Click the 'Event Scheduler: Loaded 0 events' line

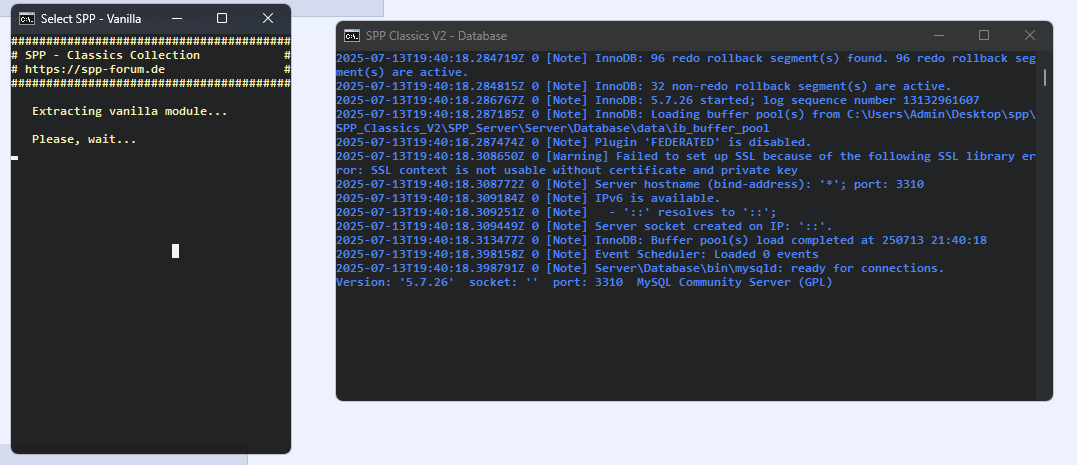tap(577, 254)
